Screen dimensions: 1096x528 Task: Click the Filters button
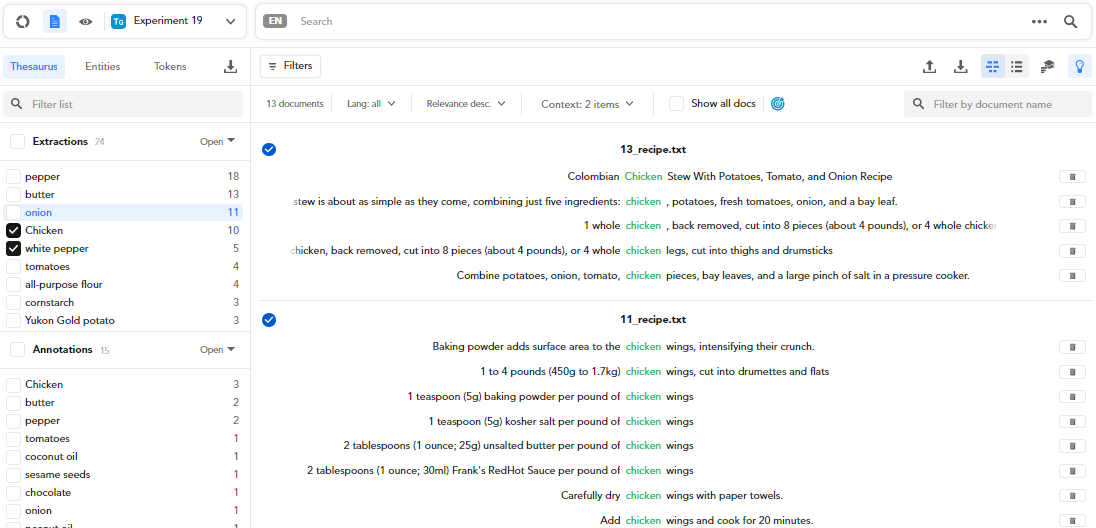pos(290,66)
